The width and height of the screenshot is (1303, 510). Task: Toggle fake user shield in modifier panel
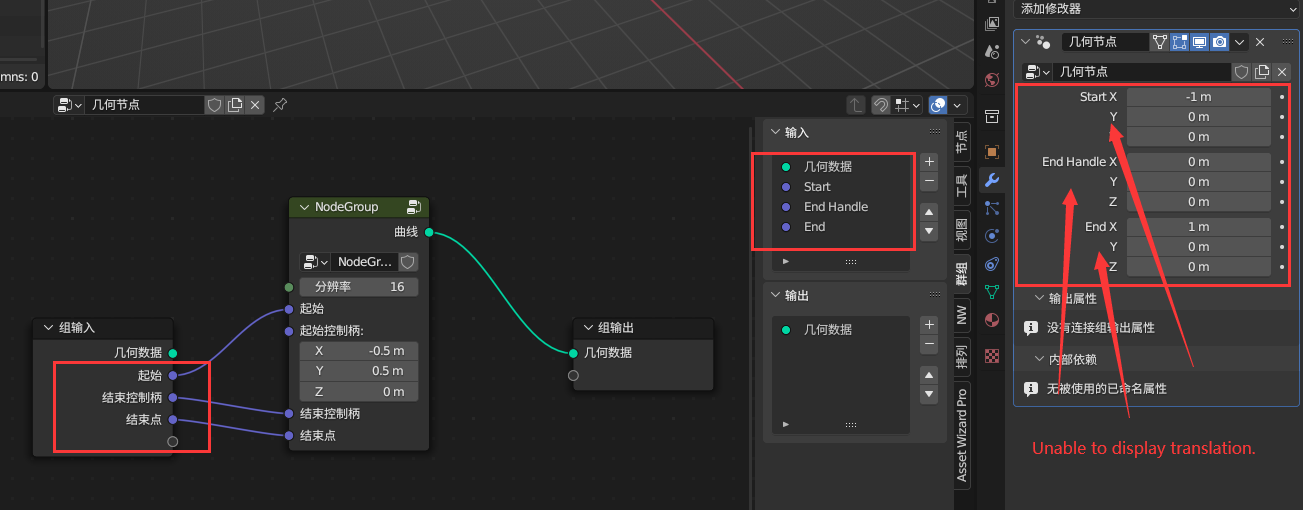point(1241,72)
